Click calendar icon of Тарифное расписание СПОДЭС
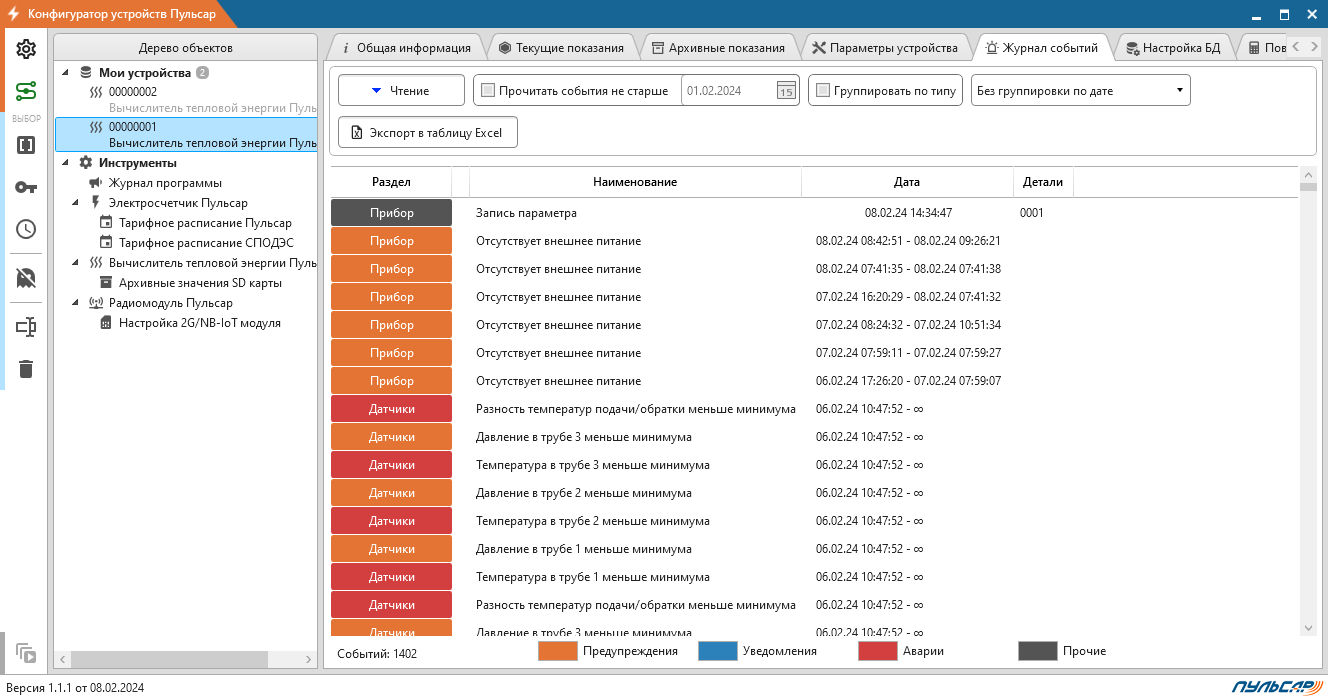Viewport: 1328px width, 700px height. 106,243
